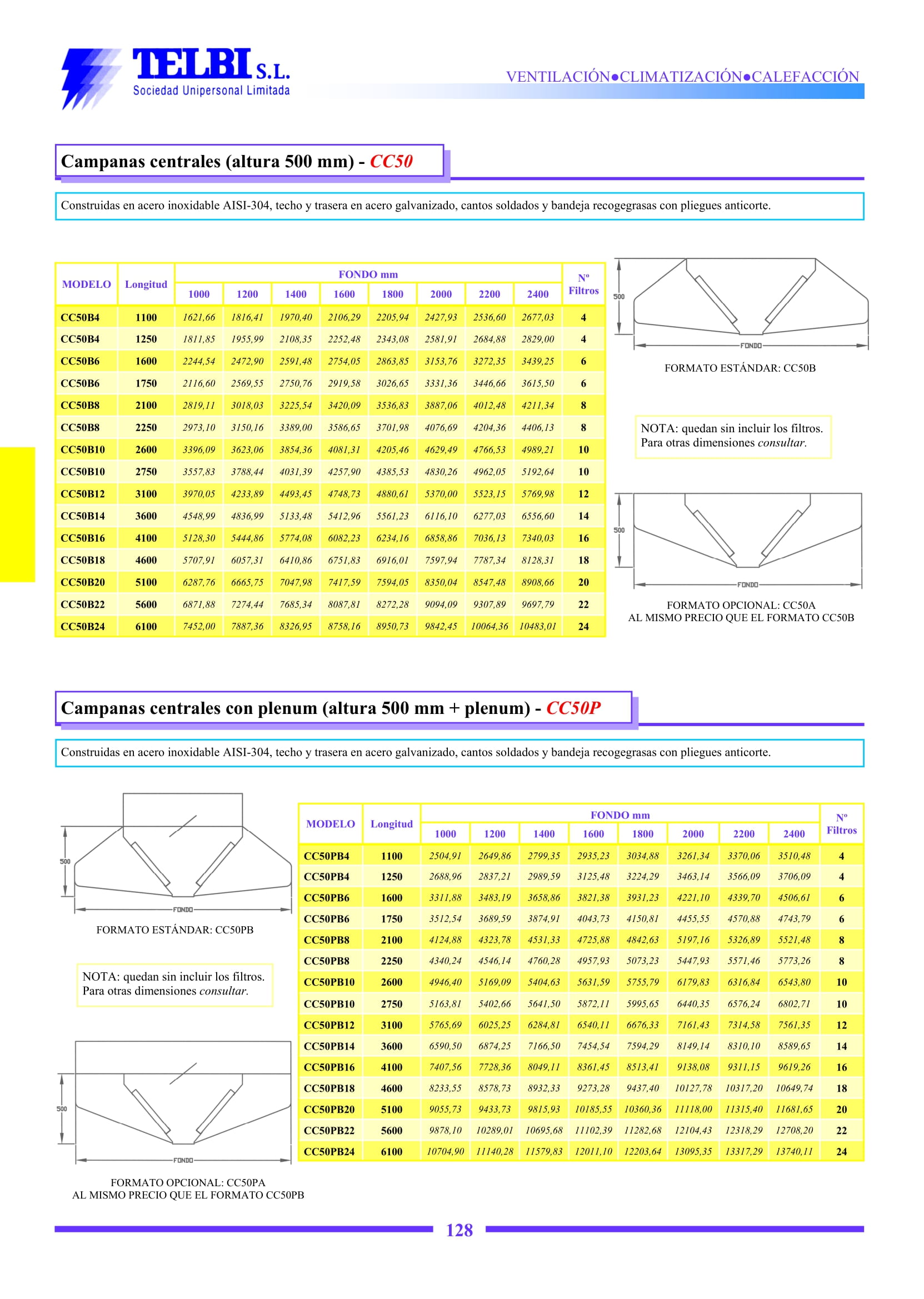This screenshot has width=924, height=1299.
Task: Click the filters note beside the CC50 table
Action: coord(732,436)
